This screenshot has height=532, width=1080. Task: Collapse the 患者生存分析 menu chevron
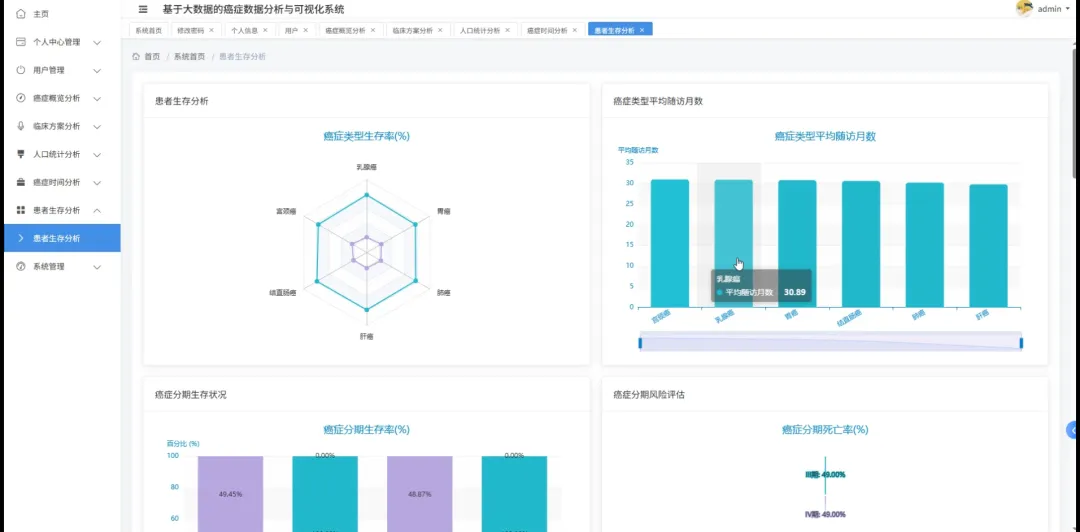(x=97, y=210)
